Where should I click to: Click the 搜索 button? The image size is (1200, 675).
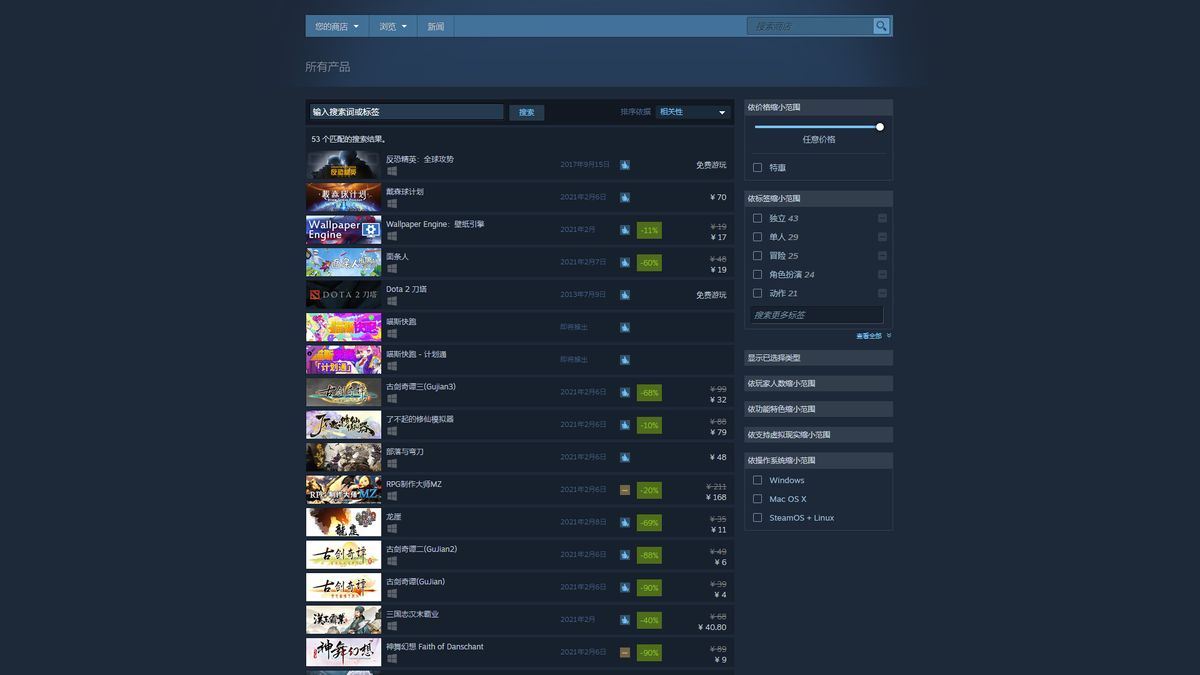[x=526, y=112]
